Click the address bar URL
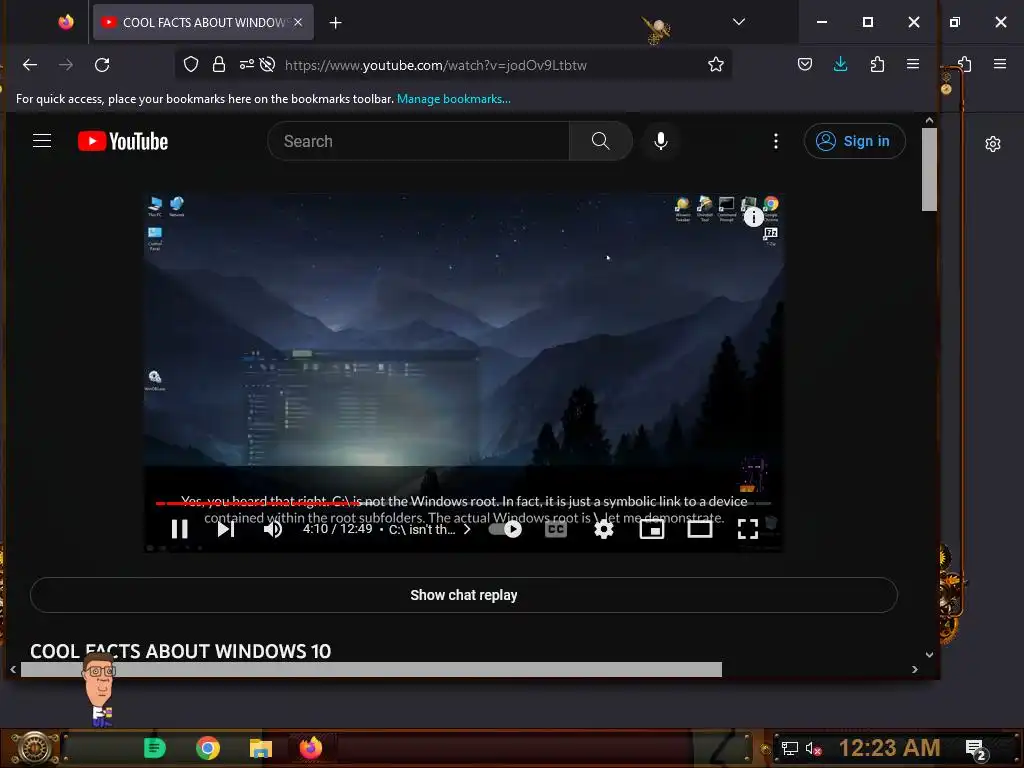Viewport: 1024px width, 768px height. (x=436, y=65)
